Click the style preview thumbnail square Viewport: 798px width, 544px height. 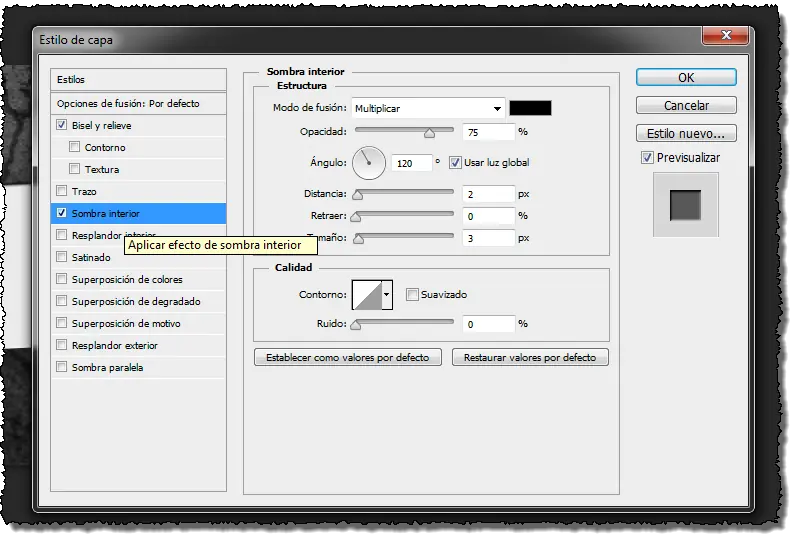pyautogui.click(x=686, y=205)
